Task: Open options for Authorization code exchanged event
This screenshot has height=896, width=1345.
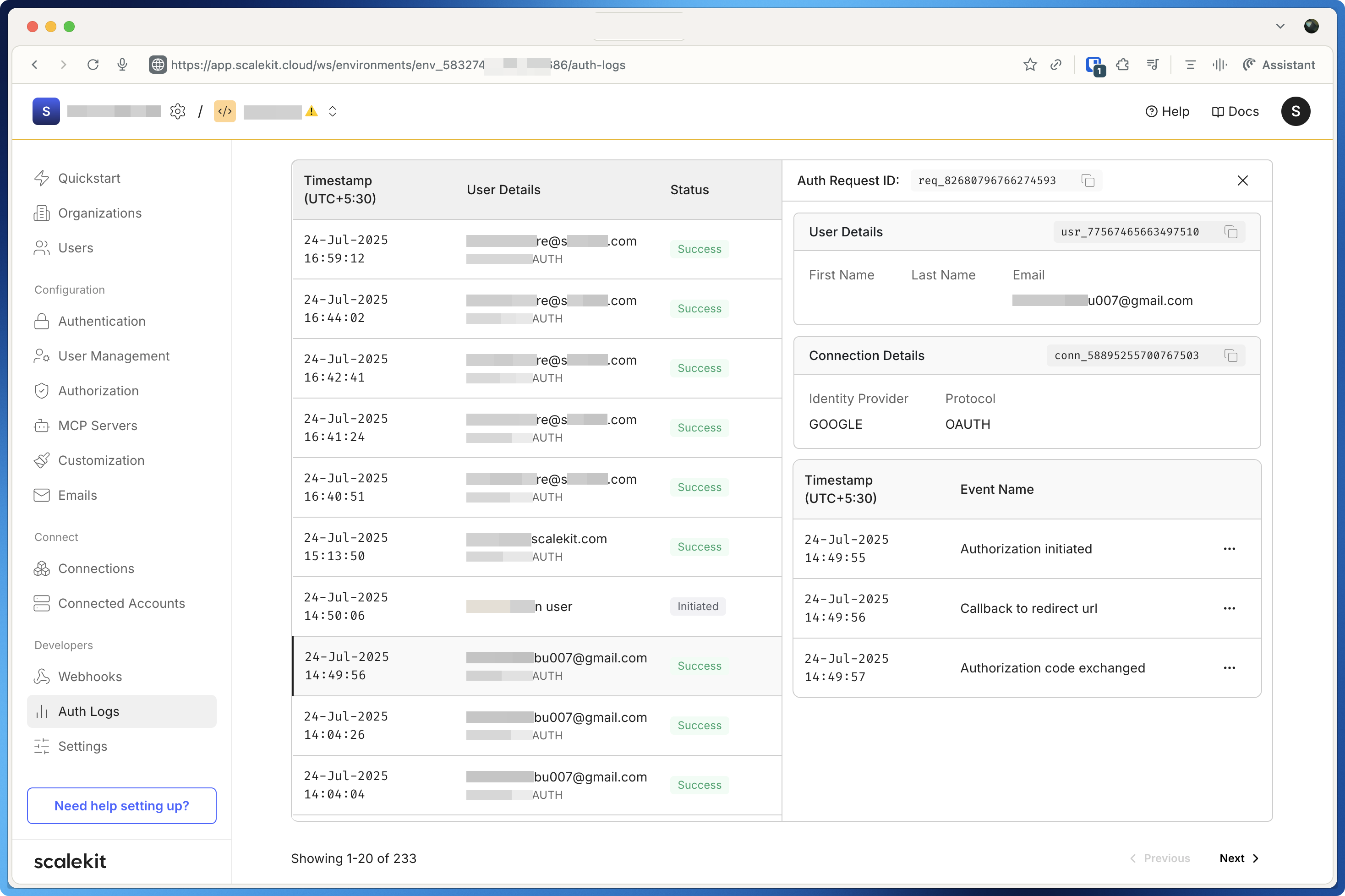Action: click(x=1229, y=667)
